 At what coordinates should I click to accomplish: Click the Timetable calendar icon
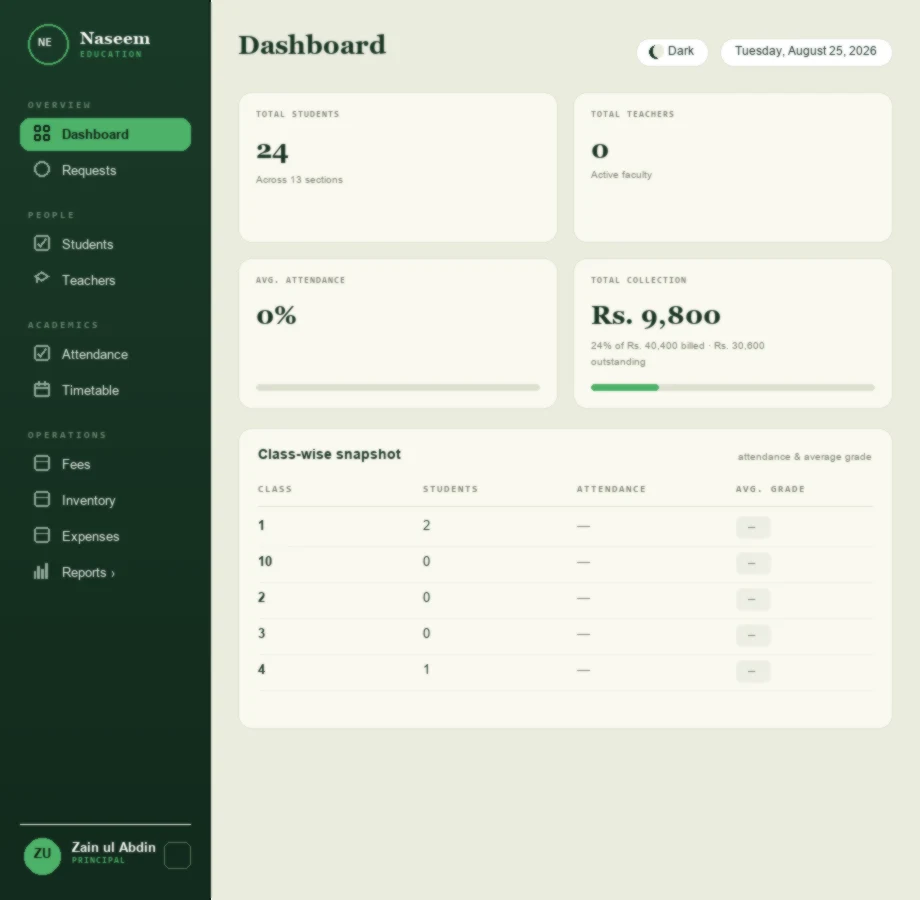click(42, 390)
